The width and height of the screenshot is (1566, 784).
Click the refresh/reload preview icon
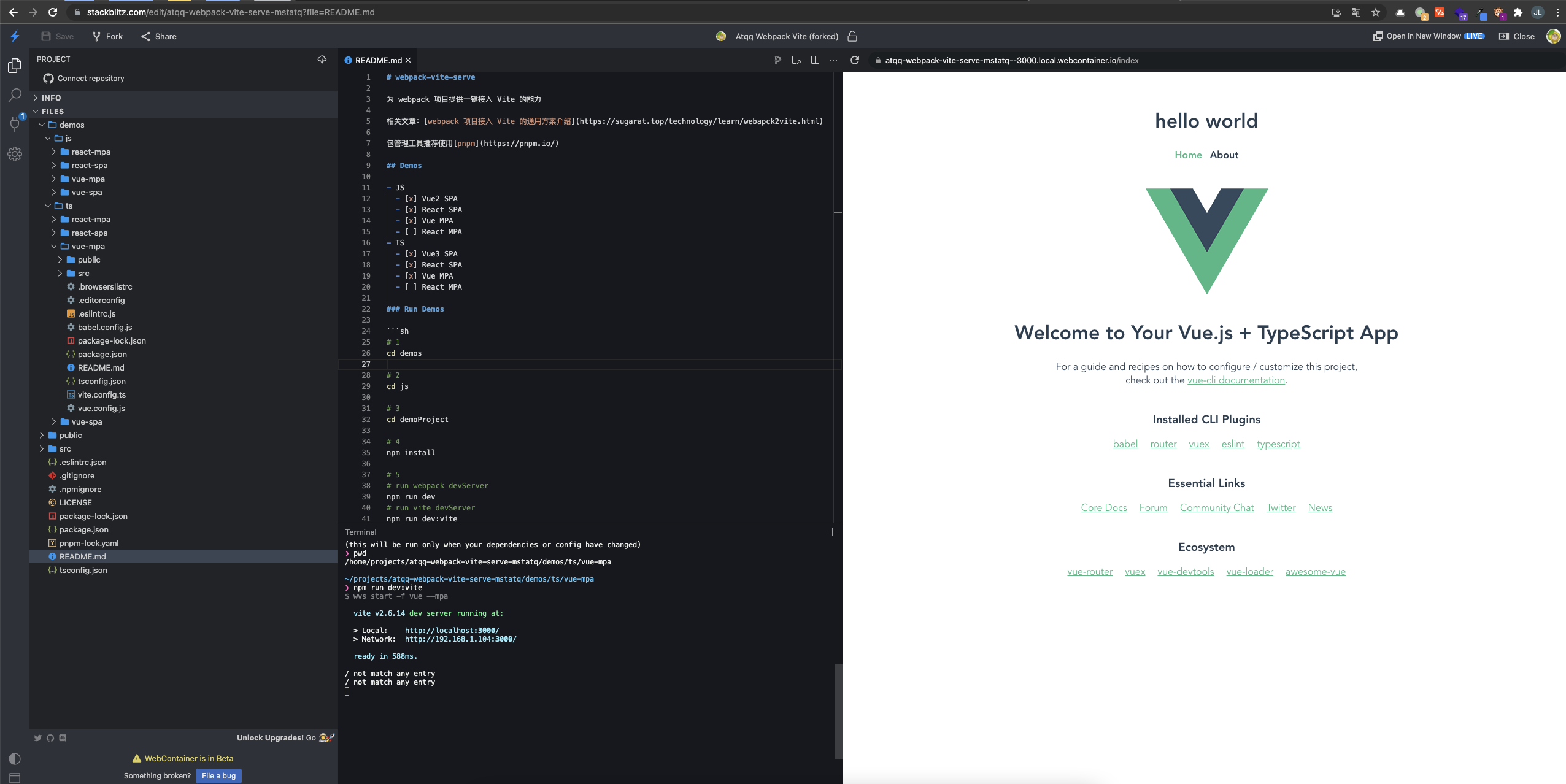point(857,60)
